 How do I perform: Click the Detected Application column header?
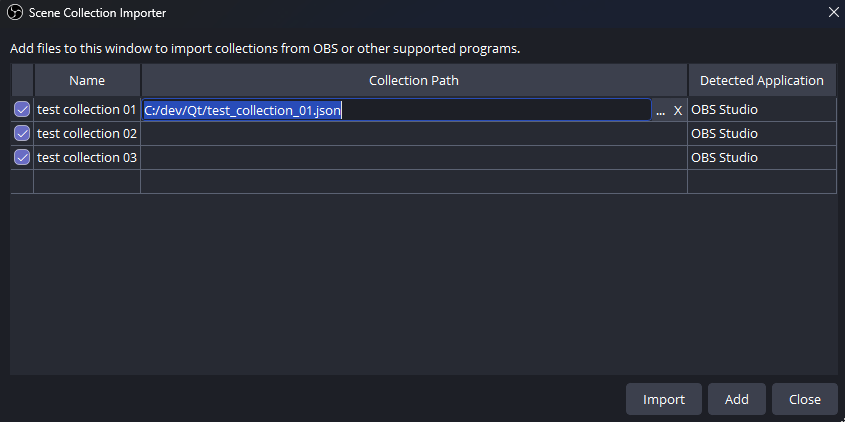coord(761,81)
